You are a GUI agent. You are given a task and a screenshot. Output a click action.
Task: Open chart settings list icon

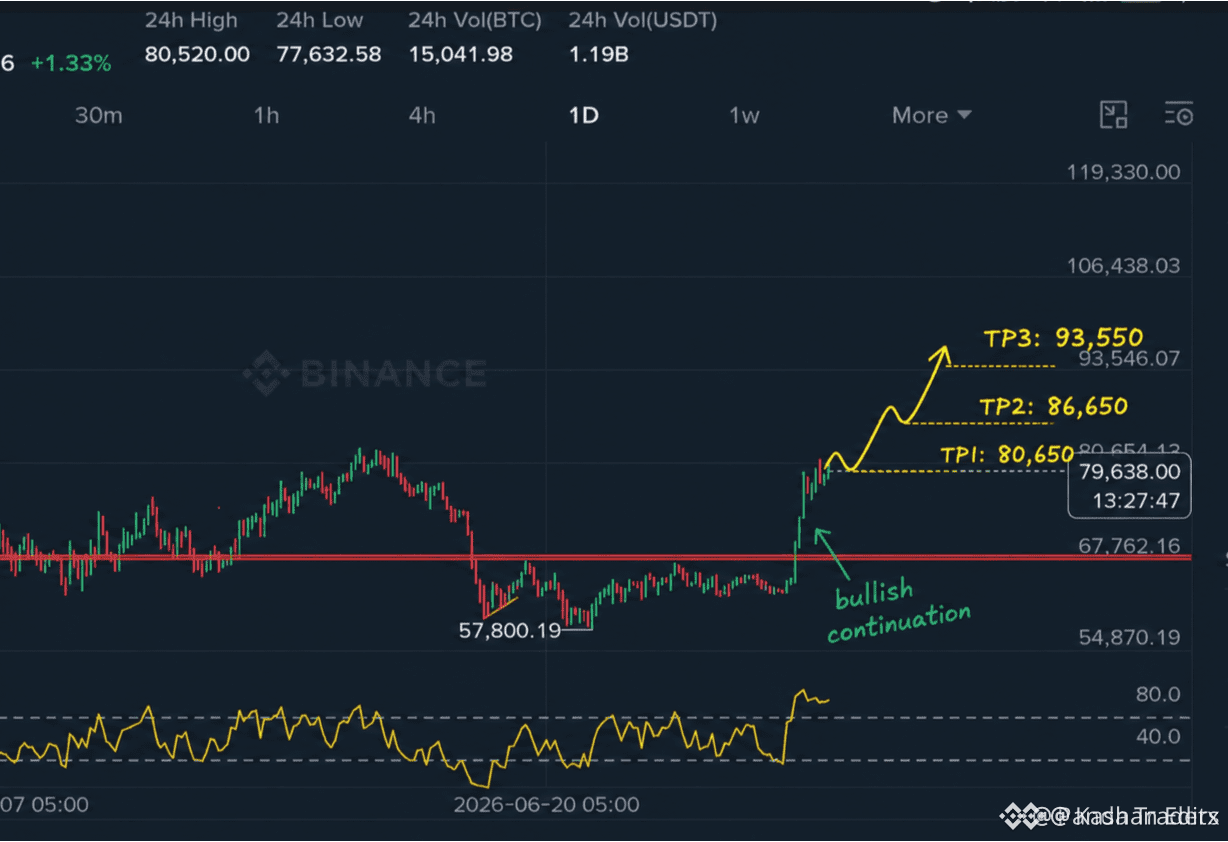click(1179, 114)
